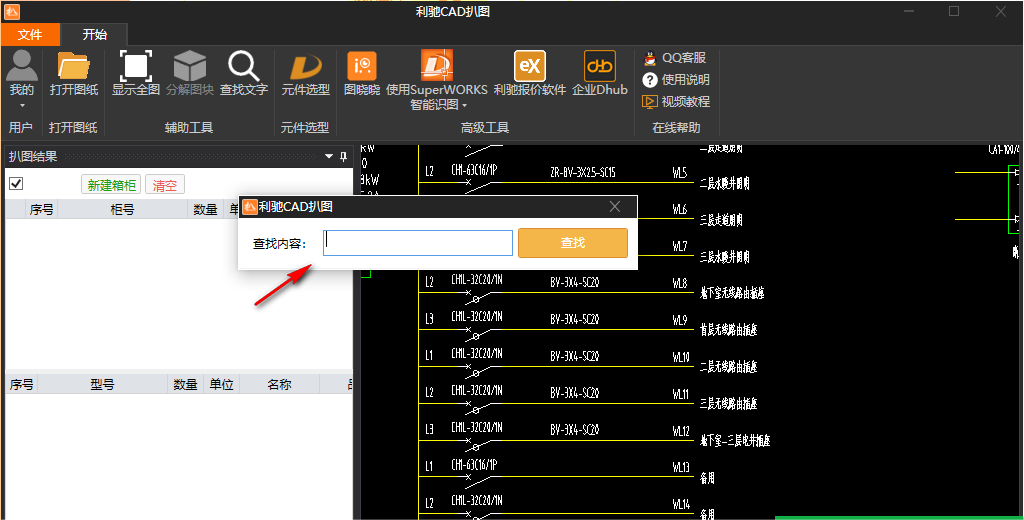Open 视频教程 video tutorials
Screen dimensions: 1024x520
coord(676,102)
